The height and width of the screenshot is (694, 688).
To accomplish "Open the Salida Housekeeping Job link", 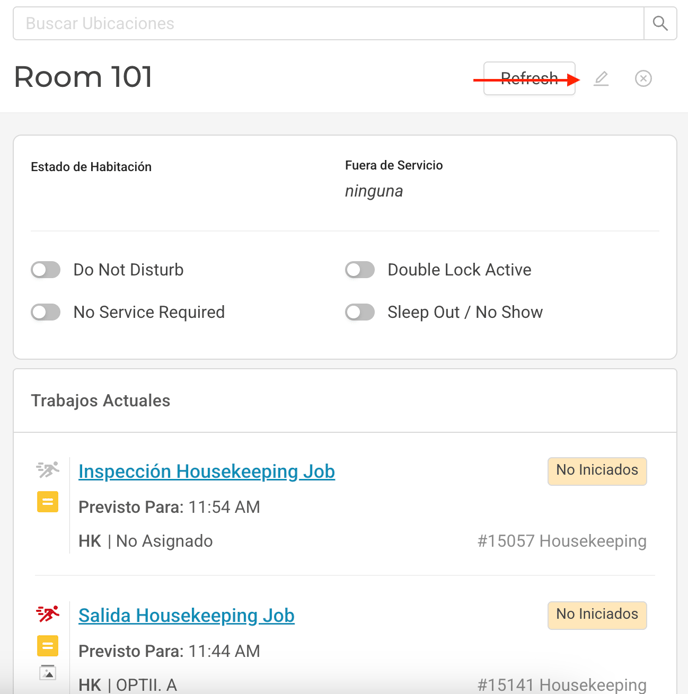I will 186,615.
